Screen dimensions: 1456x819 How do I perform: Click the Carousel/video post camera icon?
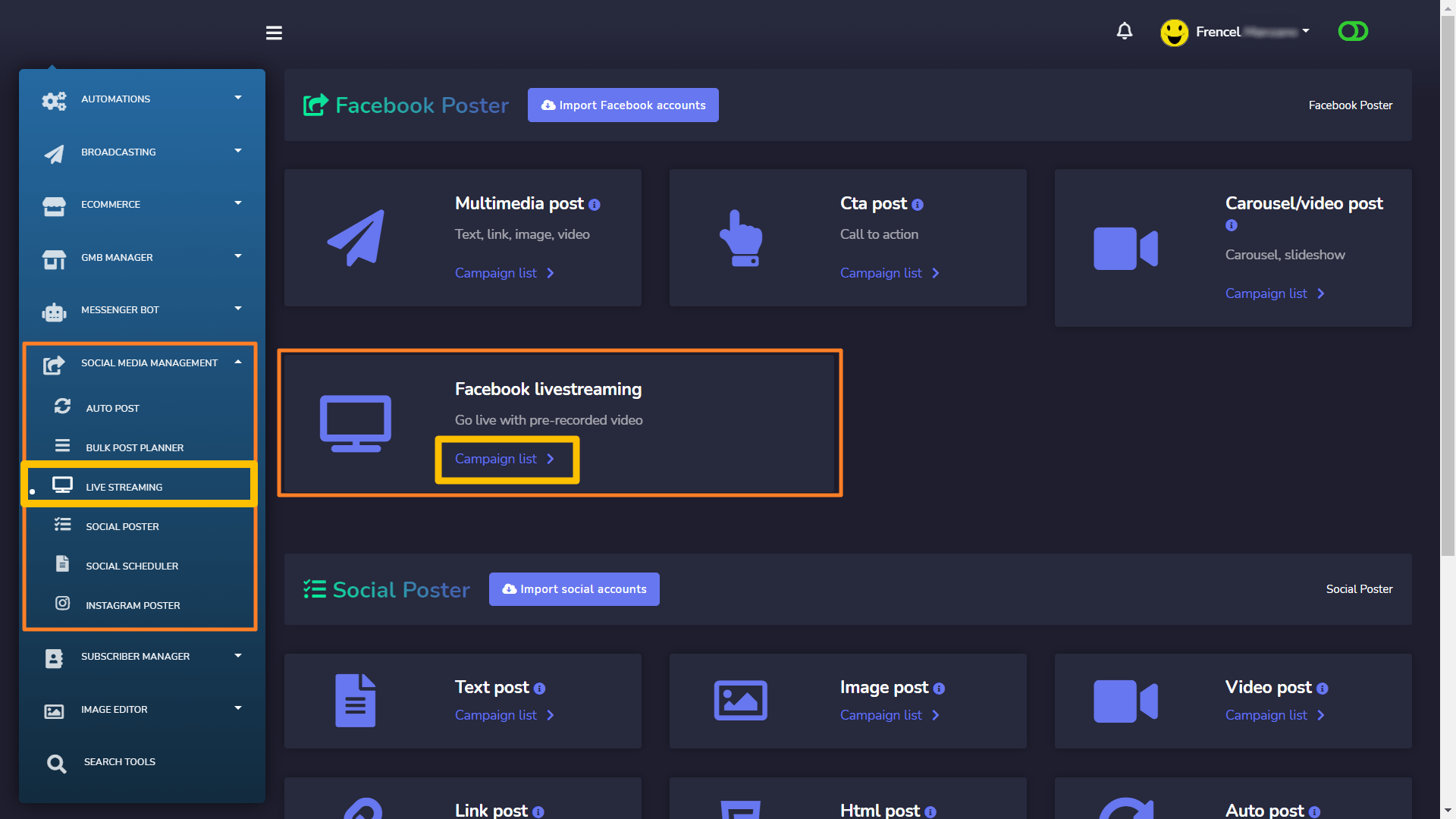(x=1125, y=248)
